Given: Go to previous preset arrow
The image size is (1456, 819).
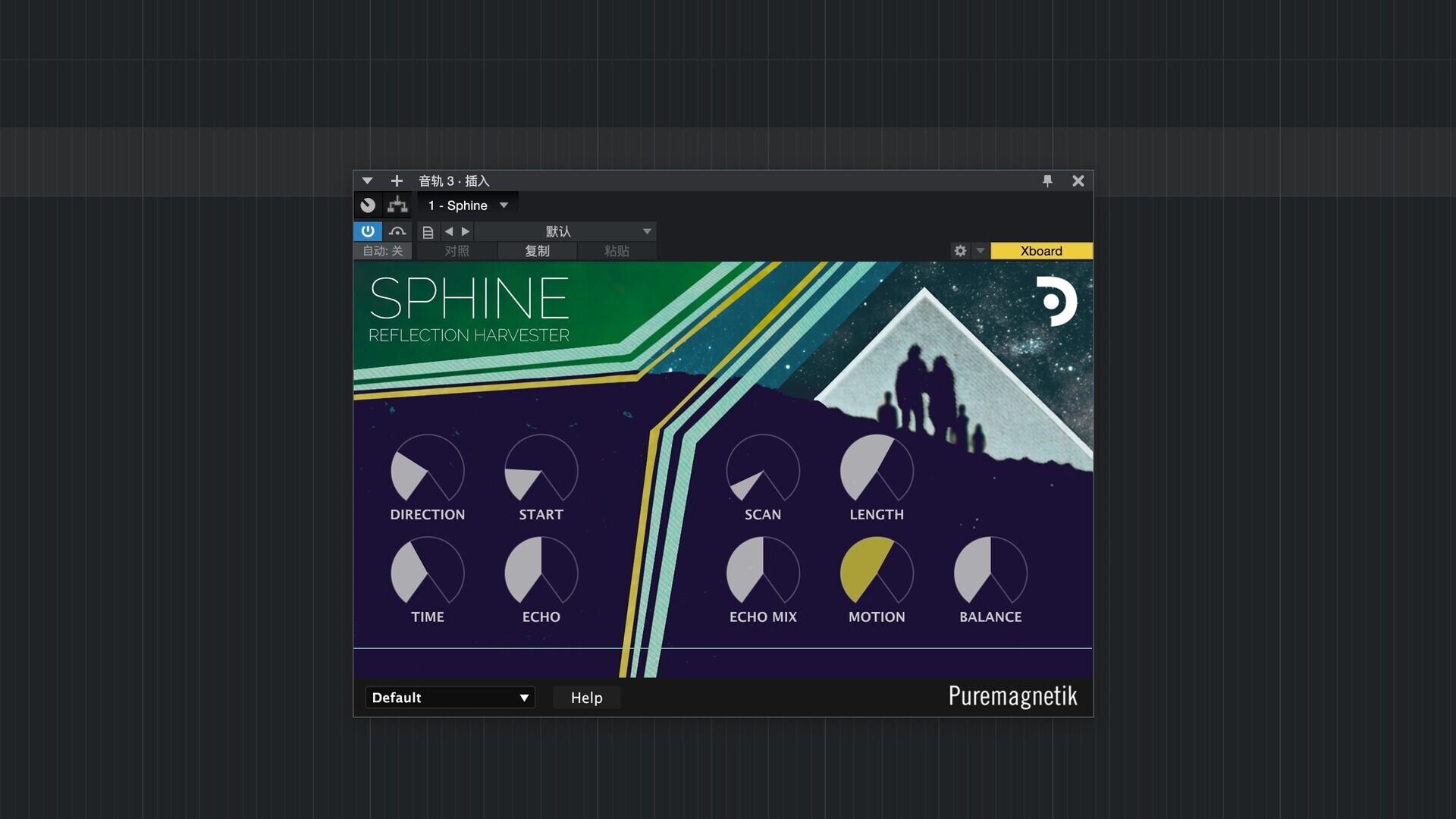Looking at the screenshot, I should point(448,231).
